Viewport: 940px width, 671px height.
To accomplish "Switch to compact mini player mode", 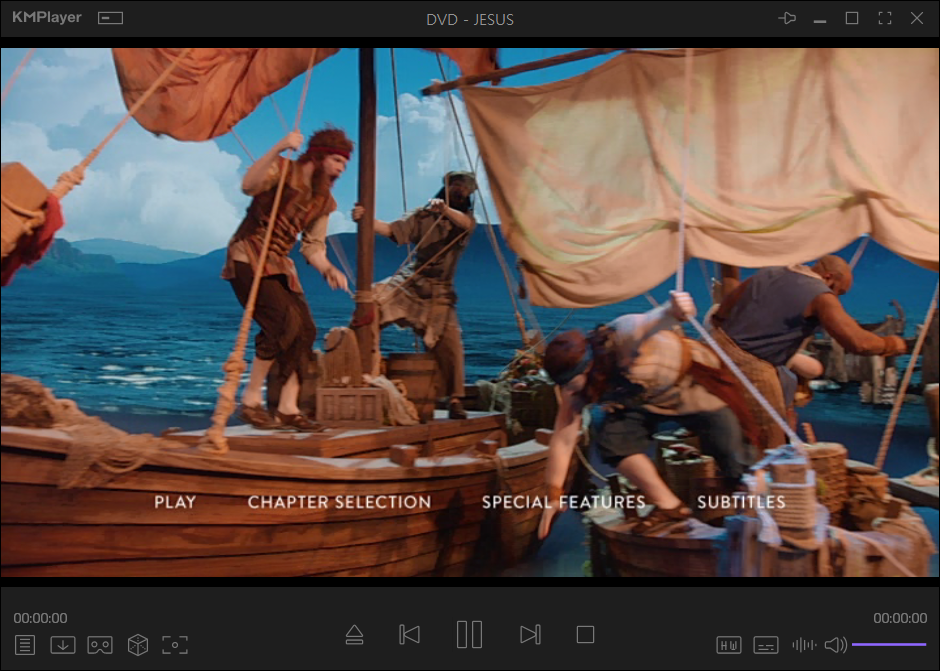I will (110, 18).
